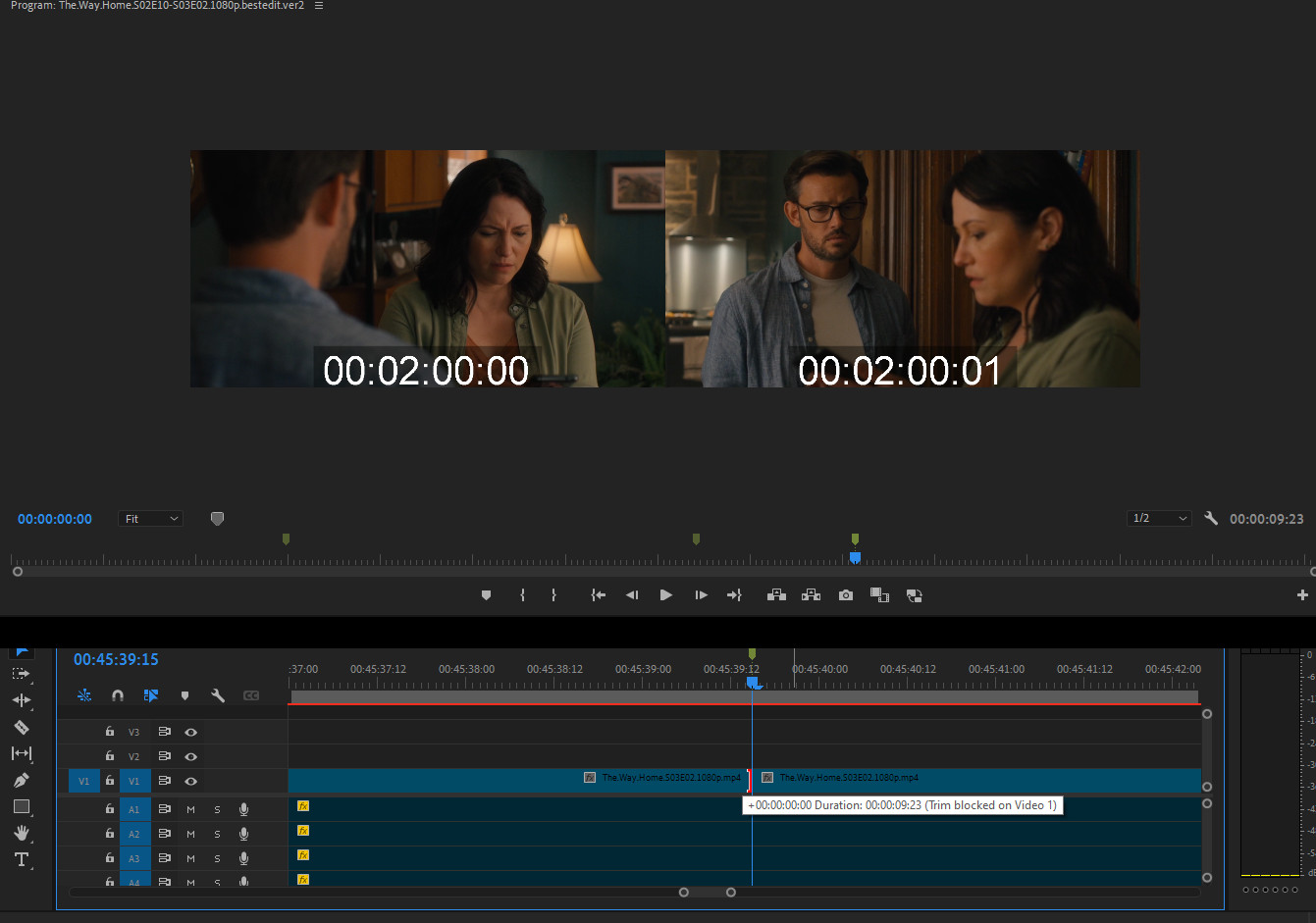Toggle sync lock for track A2

point(164,834)
